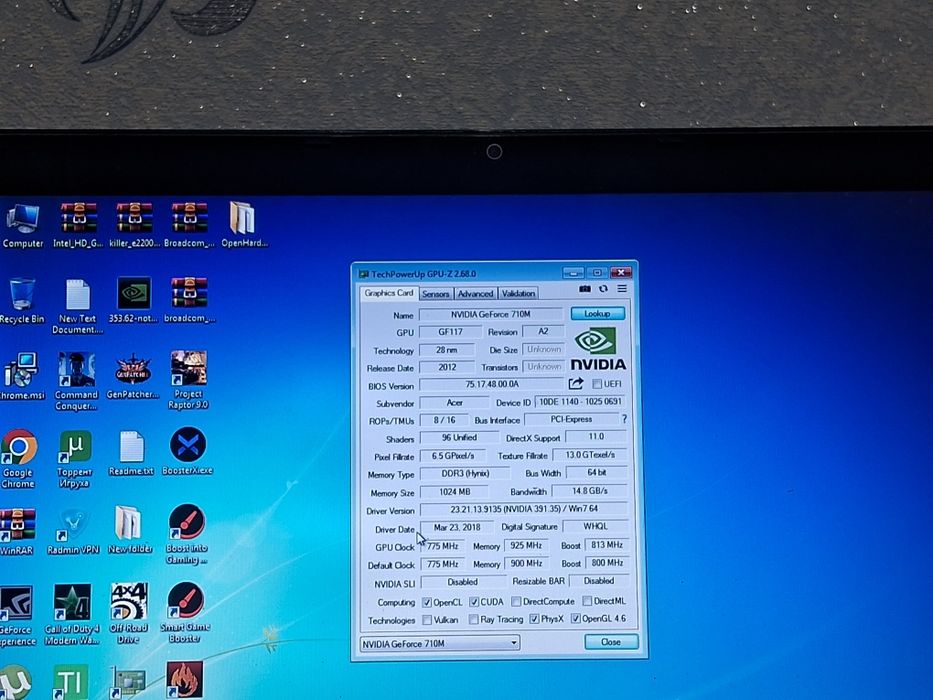Toggle the OpenCL checkbox
Screen dimensions: 933x700
click(x=427, y=602)
